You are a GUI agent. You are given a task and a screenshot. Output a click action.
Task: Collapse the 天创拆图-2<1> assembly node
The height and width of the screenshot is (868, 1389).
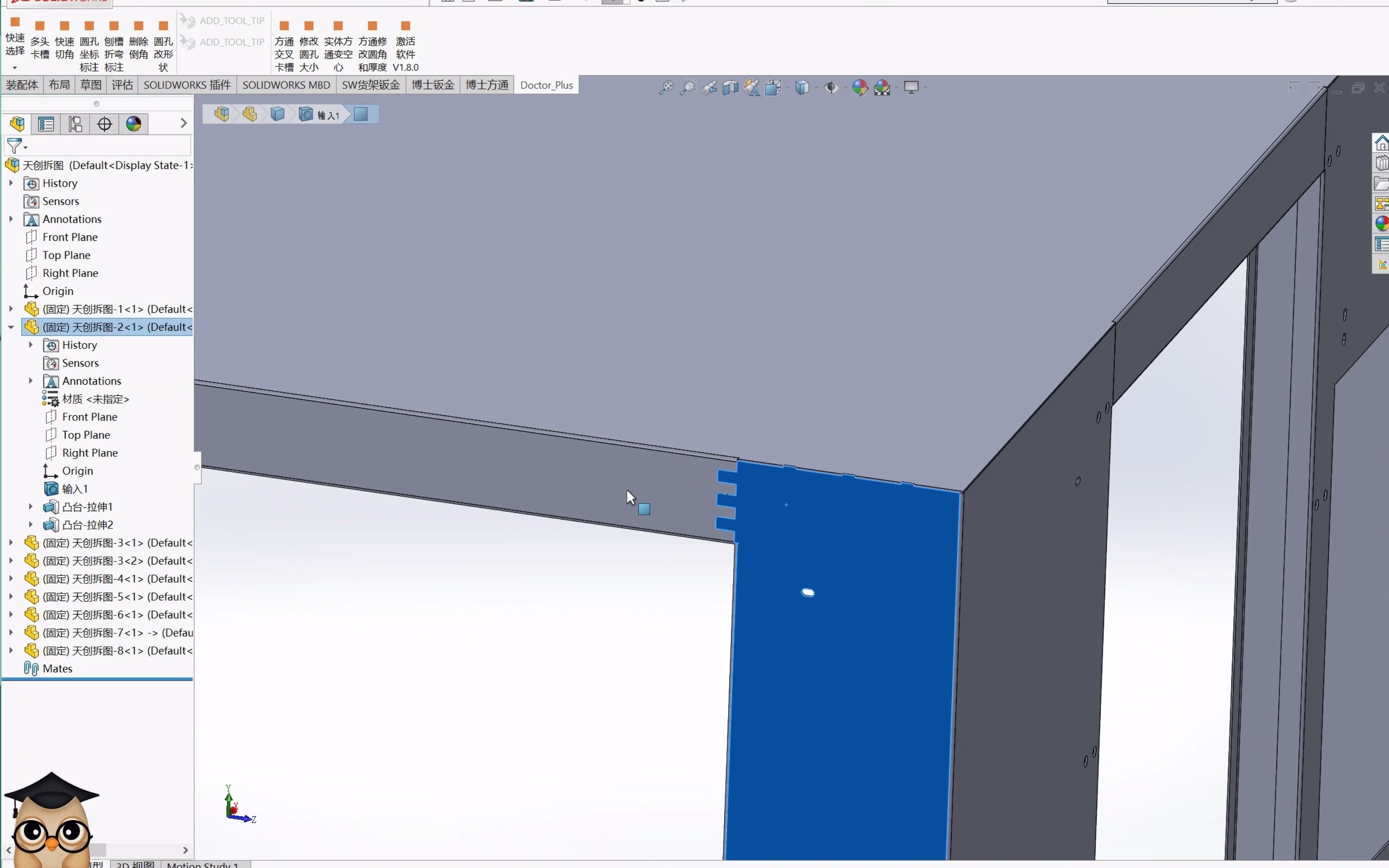(x=11, y=327)
